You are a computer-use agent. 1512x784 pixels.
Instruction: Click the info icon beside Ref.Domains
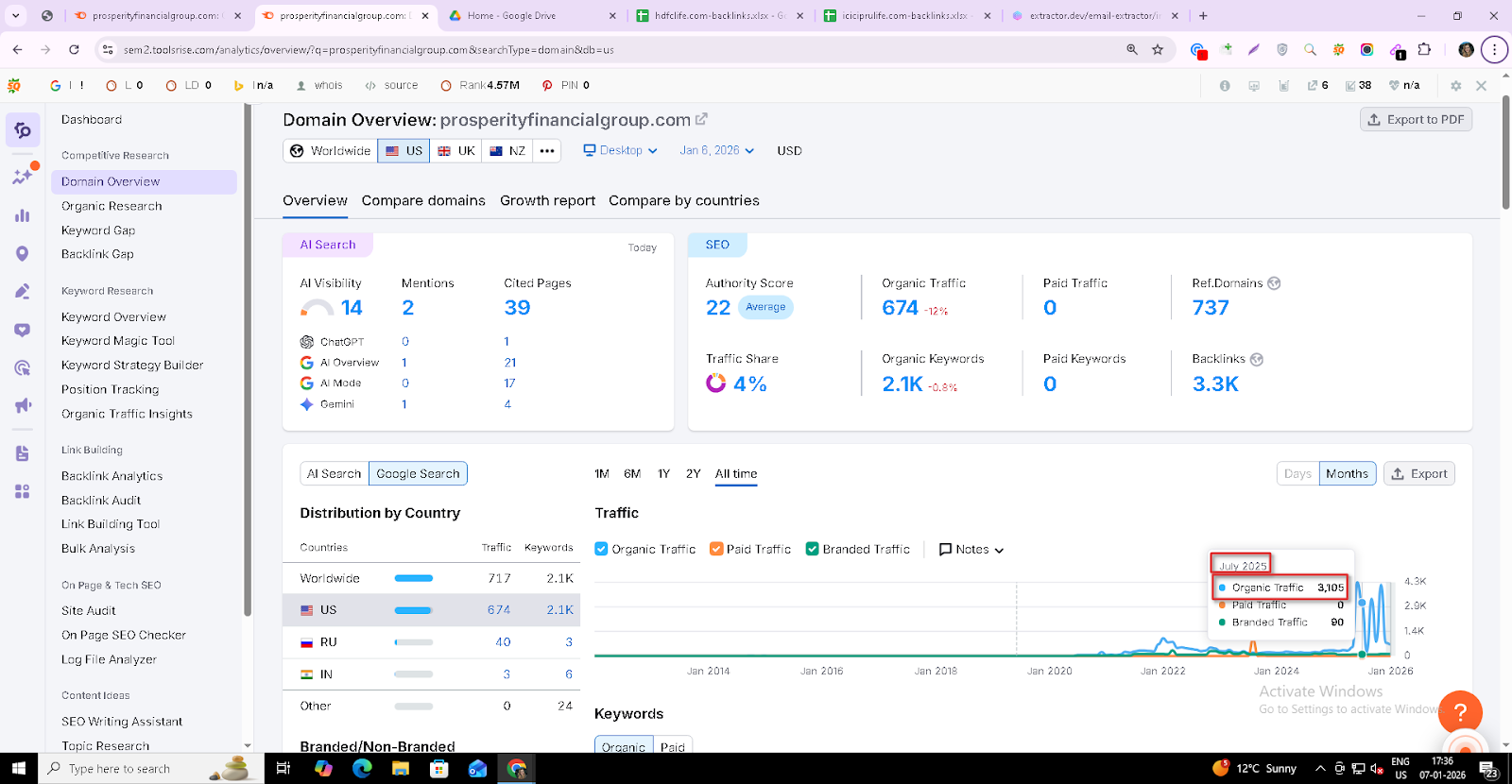(x=1274, y=283)
